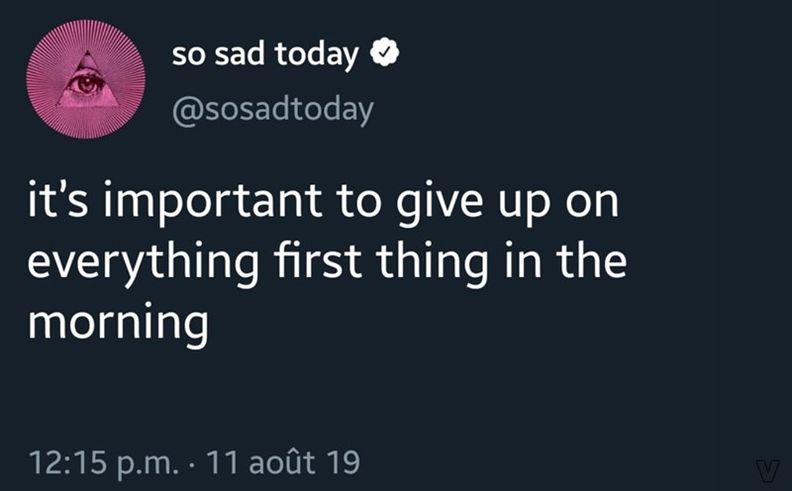The height and width of the screenshot is (491, 792).
Task: Click the word 'everything' in the tweet
Action: [x=143, y=263]
